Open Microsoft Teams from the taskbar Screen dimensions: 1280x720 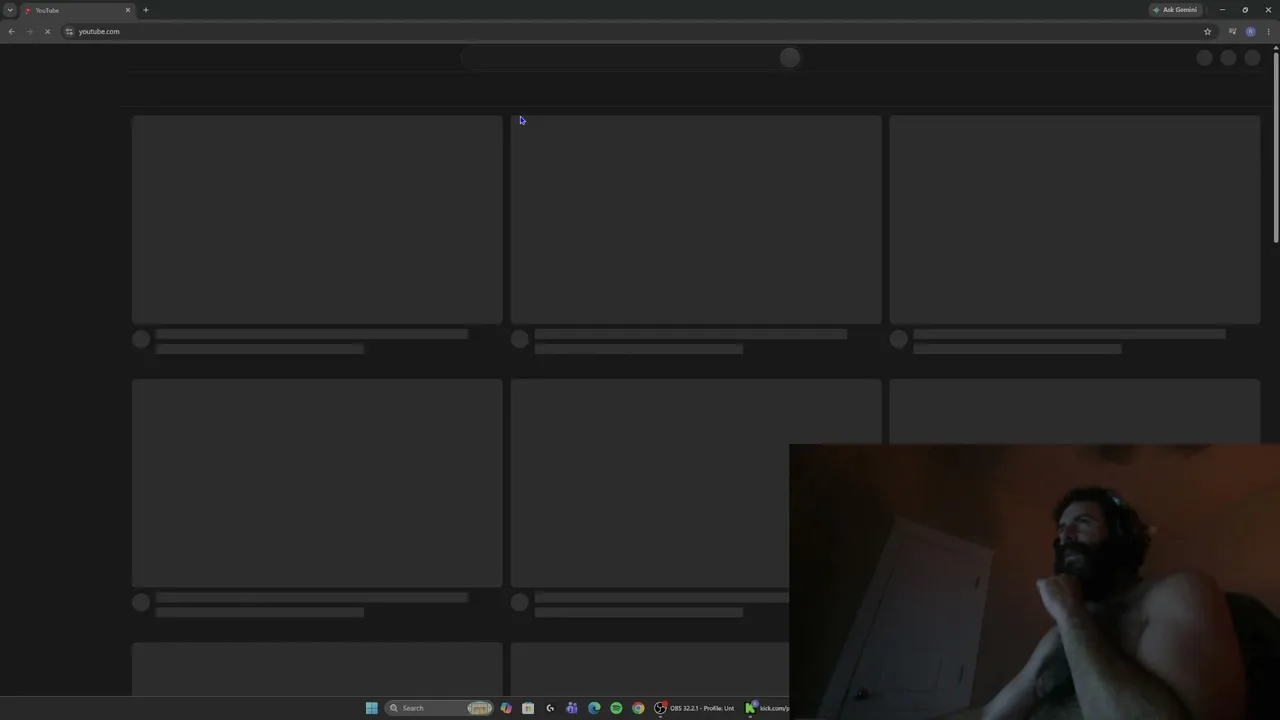572,708
